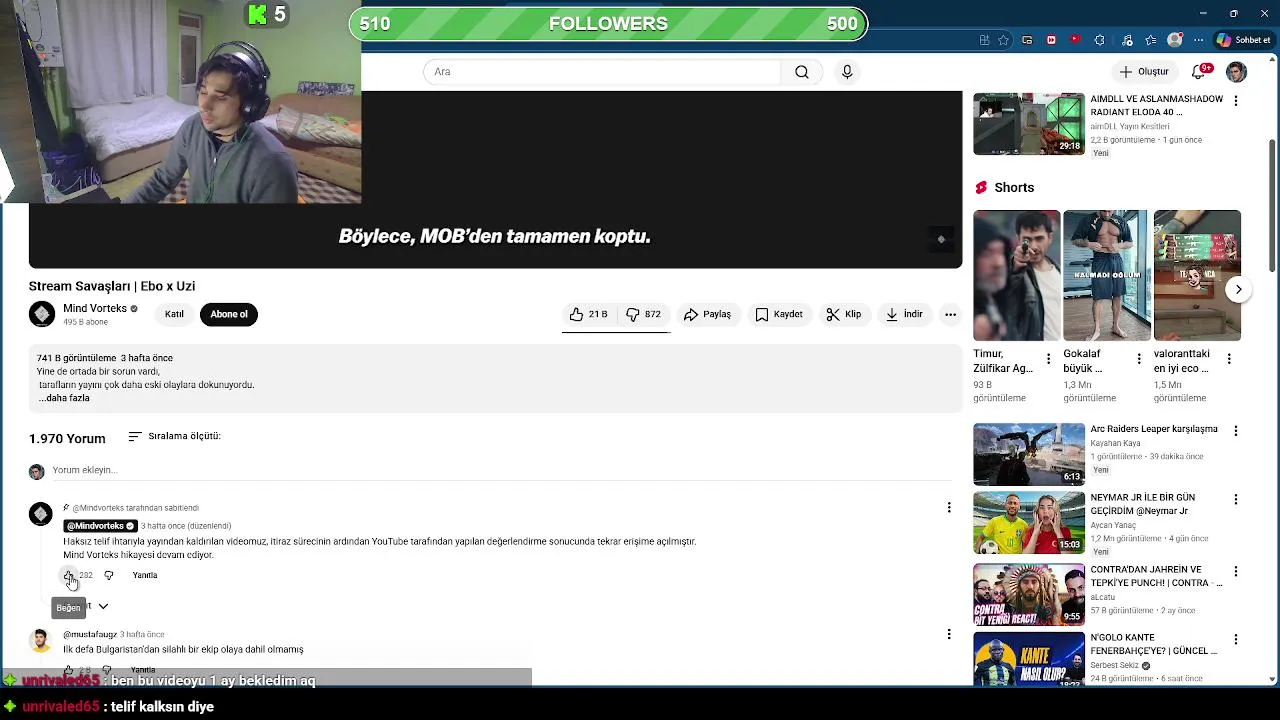Screen dimensions: 1280x720
Task: Click the Oluştur create button
Action: tap(1144, 72)
